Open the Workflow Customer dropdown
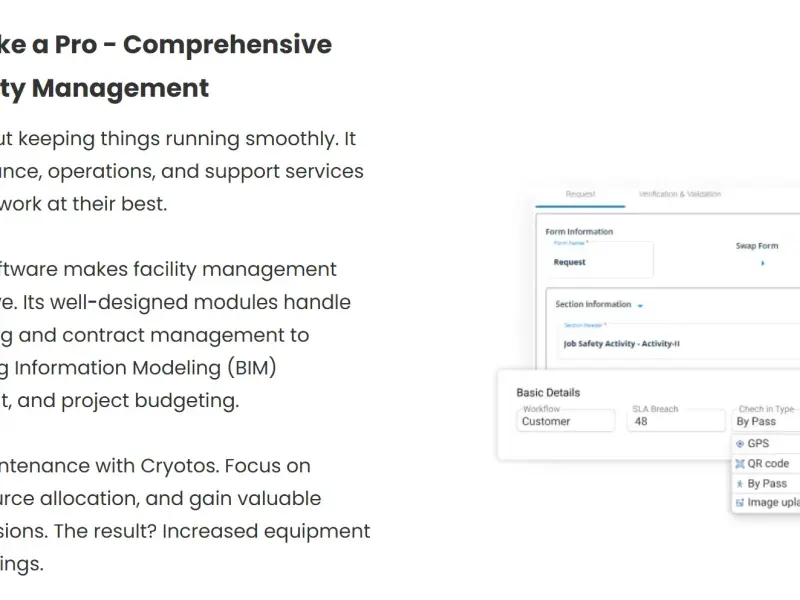Screen dimensions: 800x600 coord(566,421)
